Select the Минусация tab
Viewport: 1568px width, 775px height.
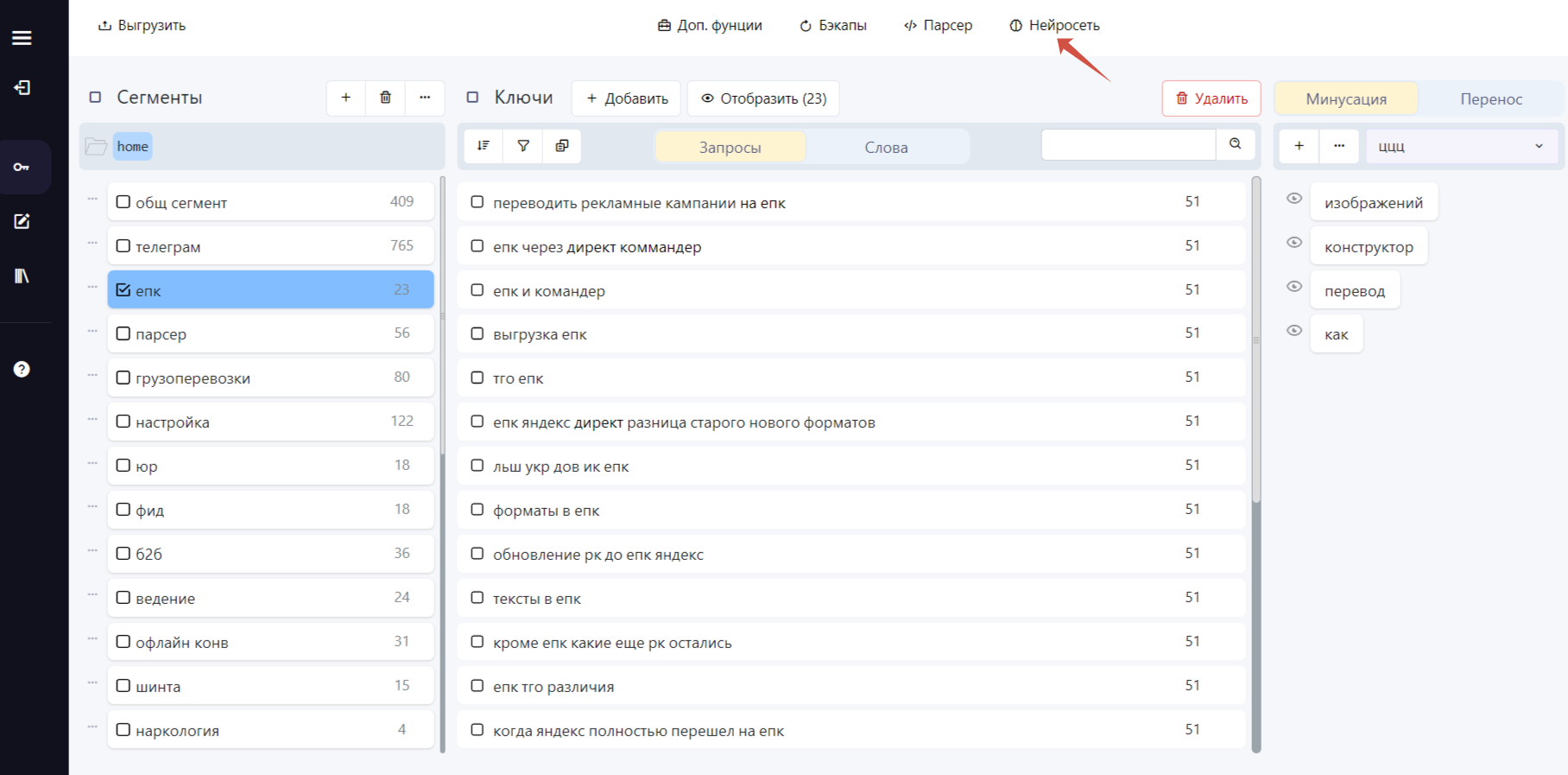[1346, 98]
